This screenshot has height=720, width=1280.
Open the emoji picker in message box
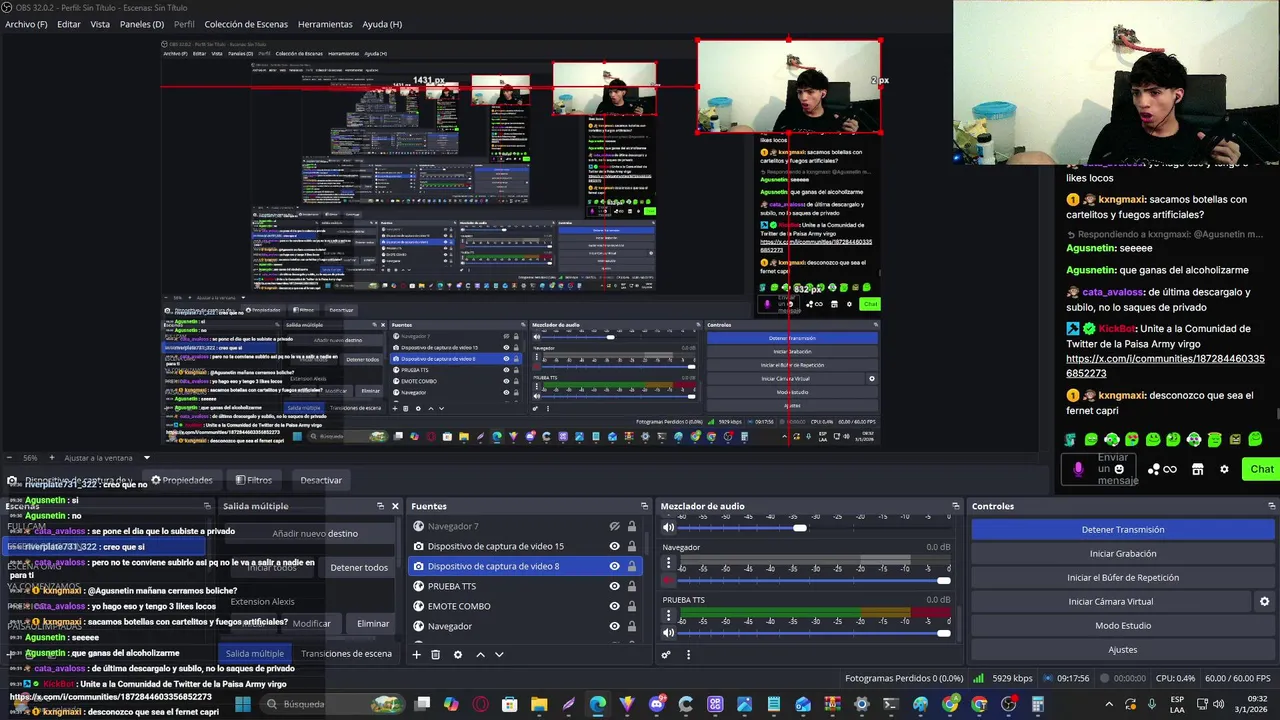coord(1119,469)
